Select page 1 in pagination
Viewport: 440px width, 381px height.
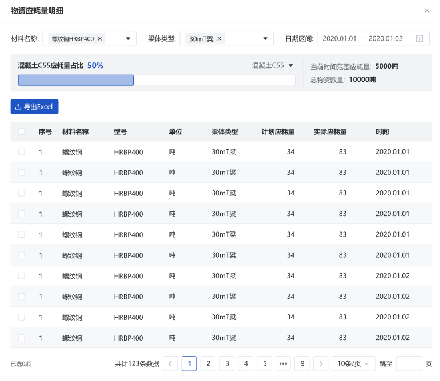click(189, 363)
